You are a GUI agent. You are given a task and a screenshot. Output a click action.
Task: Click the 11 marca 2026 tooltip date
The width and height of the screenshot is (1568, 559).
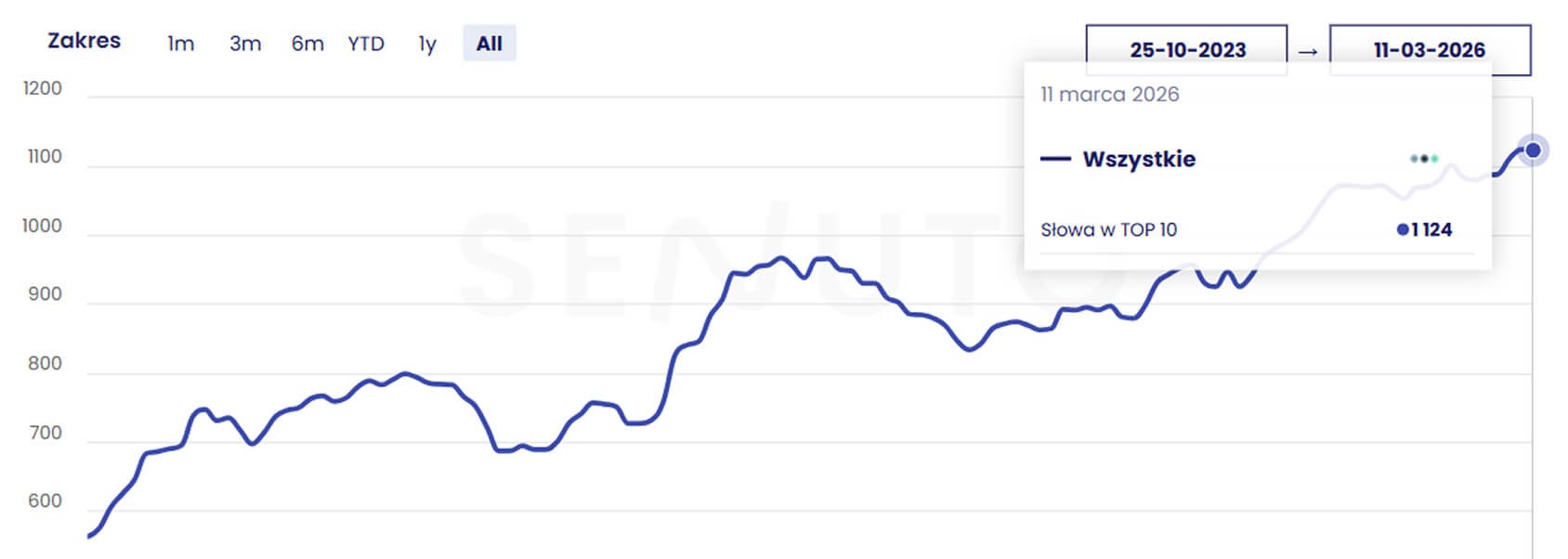[x=1109, y=95]
